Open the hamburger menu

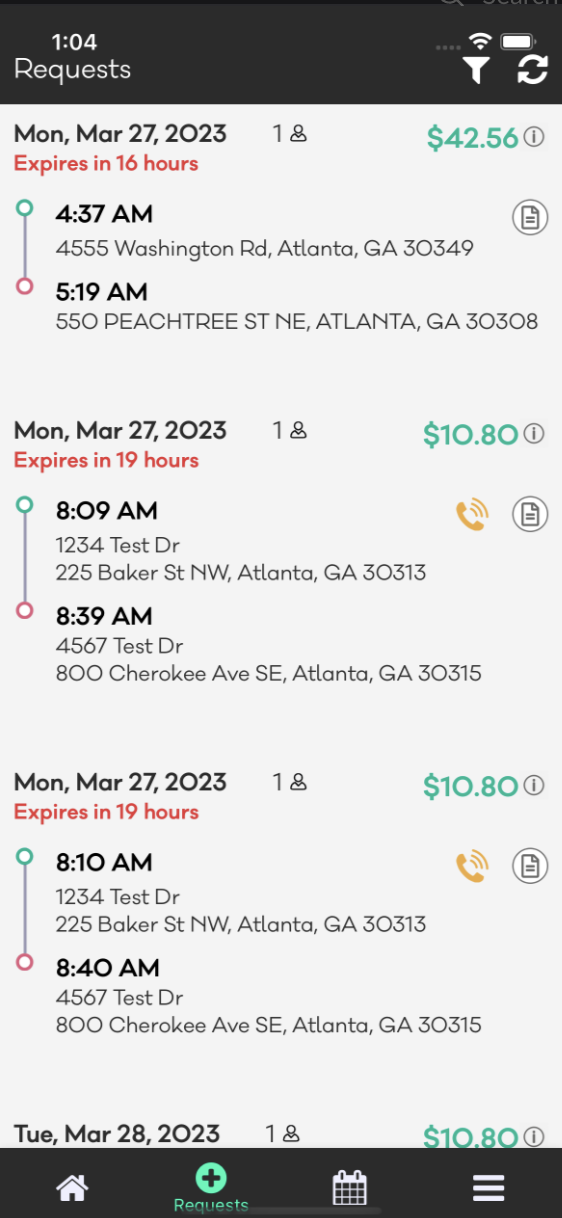[x=488, y=1188]
